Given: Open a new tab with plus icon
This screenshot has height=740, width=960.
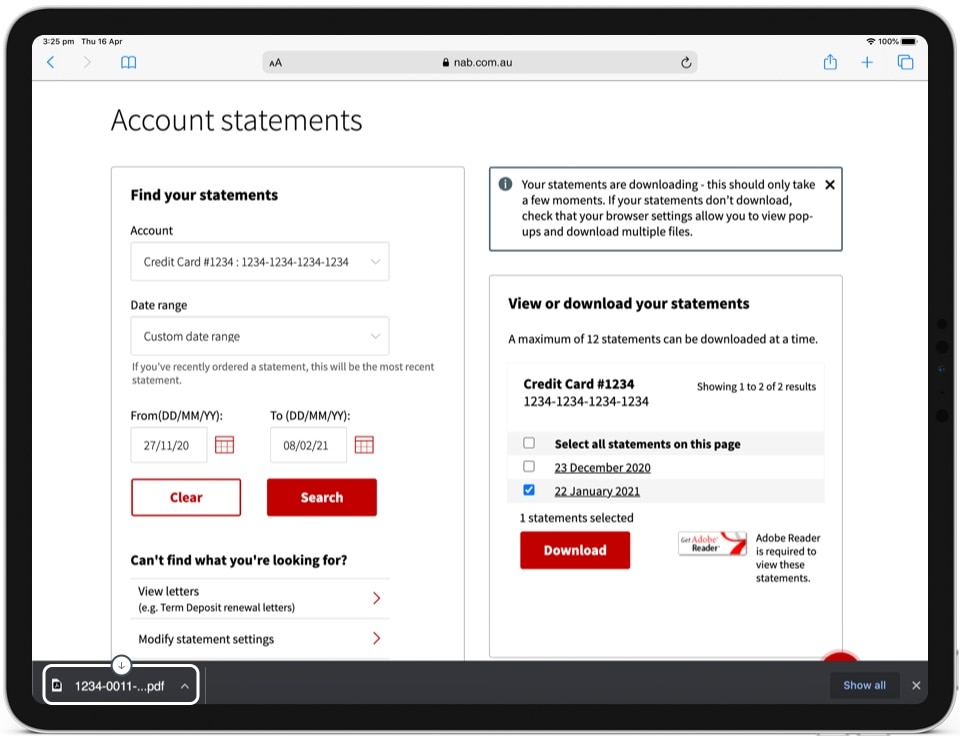Looking at the screenshot, I should tap(867, 62).
